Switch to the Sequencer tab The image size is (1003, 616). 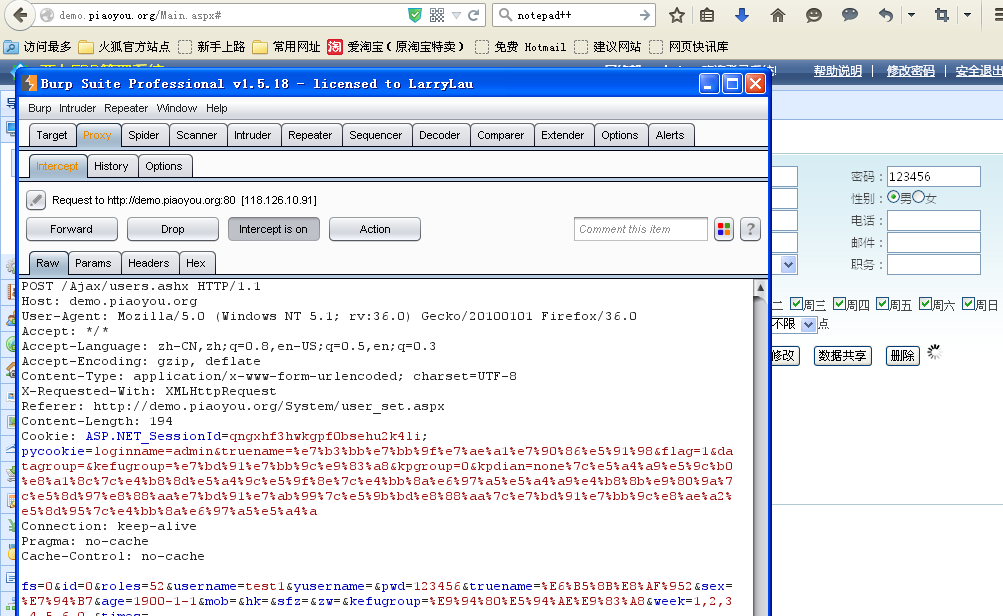pyautogui.click(x=376, y=135)
